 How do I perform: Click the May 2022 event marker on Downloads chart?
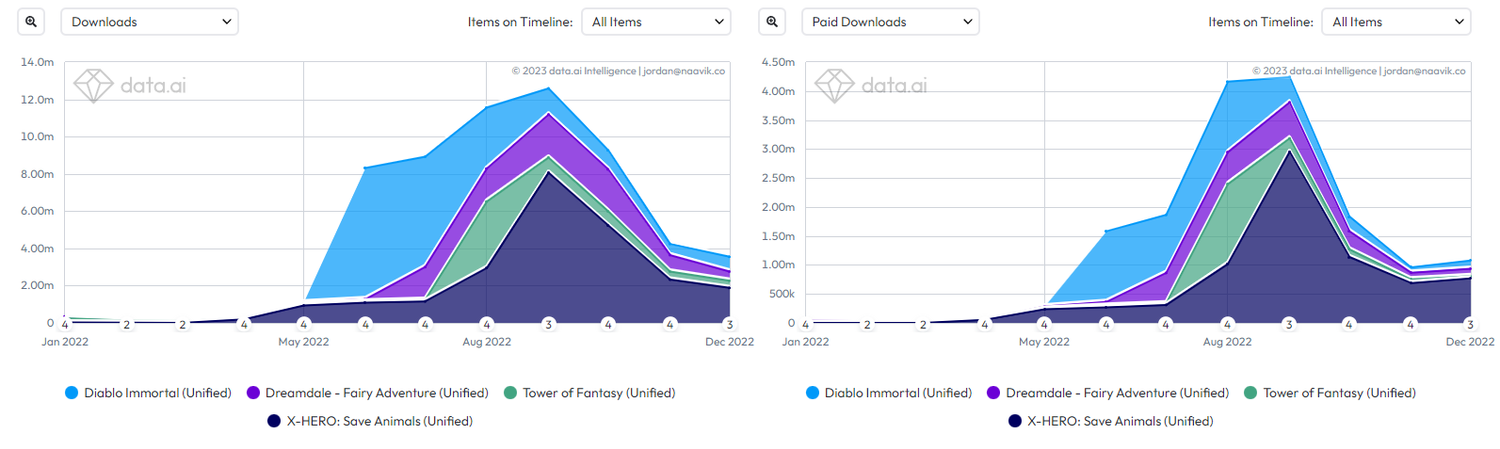(x=304, y=324)
